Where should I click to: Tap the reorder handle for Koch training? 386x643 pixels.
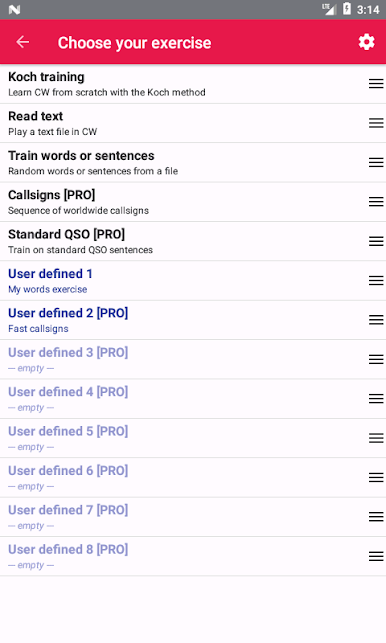376,84
